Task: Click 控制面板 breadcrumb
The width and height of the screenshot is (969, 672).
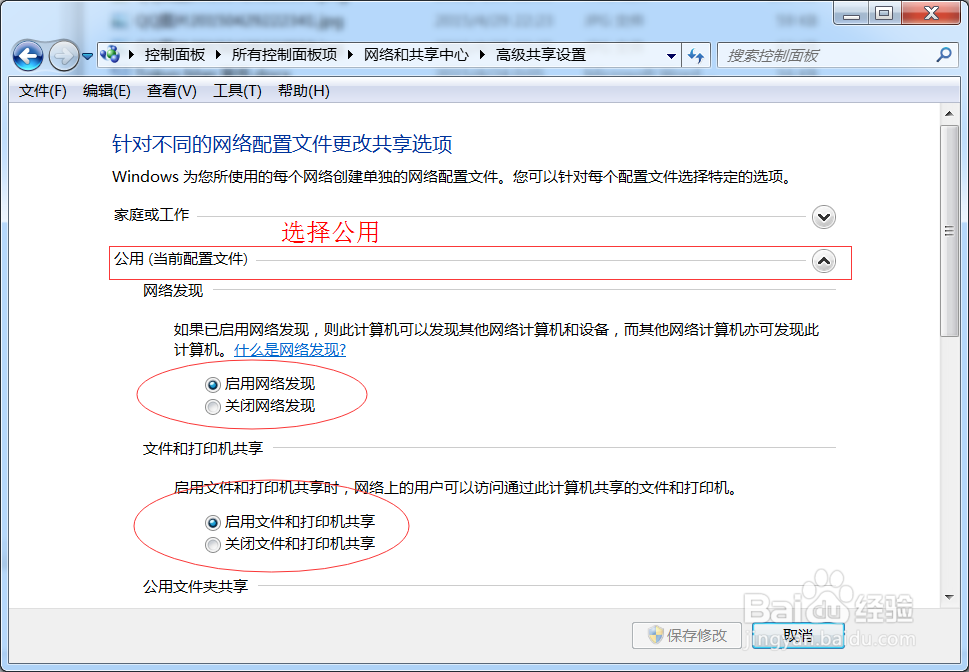Action: [175, 55]
